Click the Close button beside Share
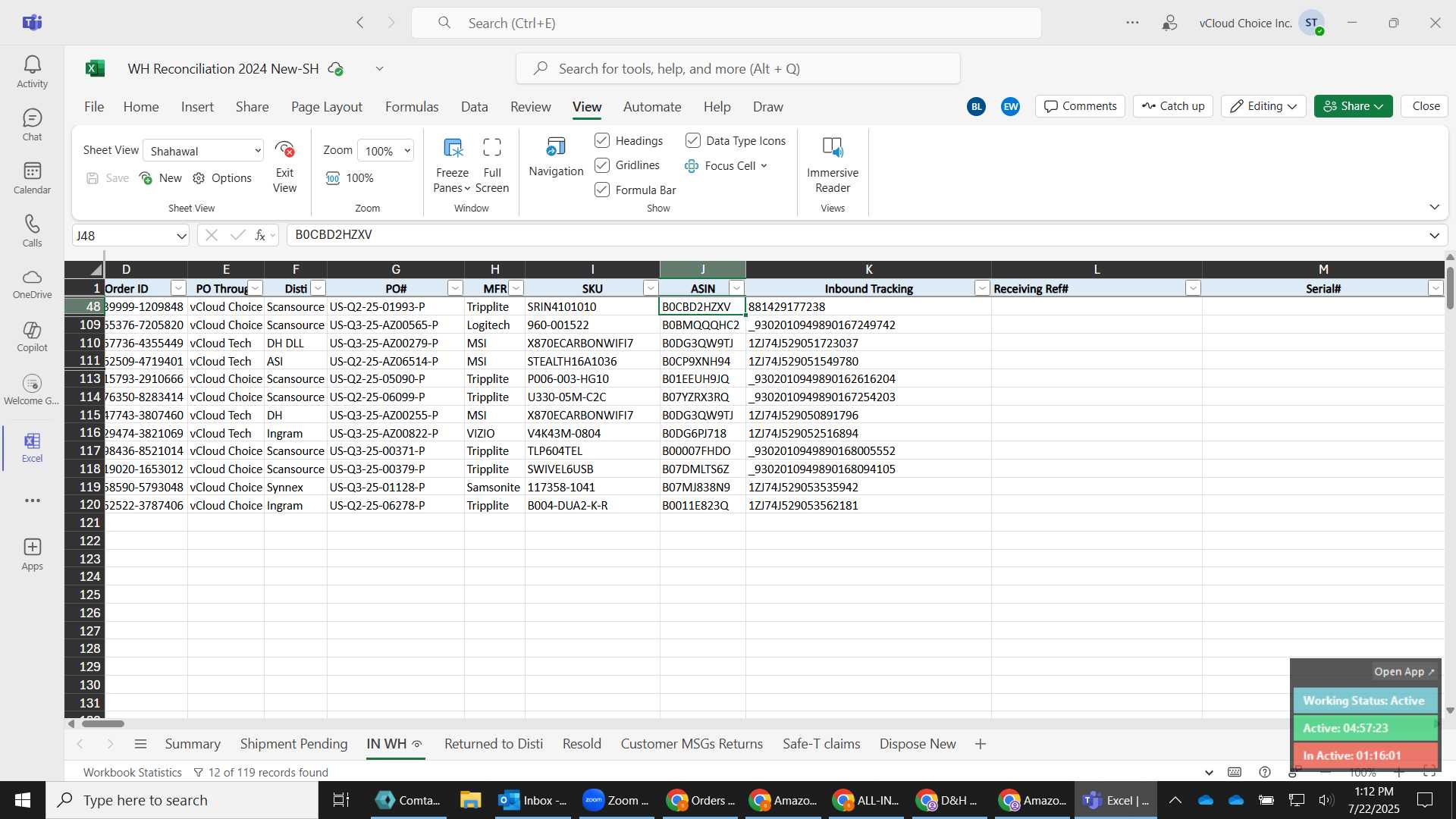The height and width of the screenshot is (819, 1456). 1426,106
